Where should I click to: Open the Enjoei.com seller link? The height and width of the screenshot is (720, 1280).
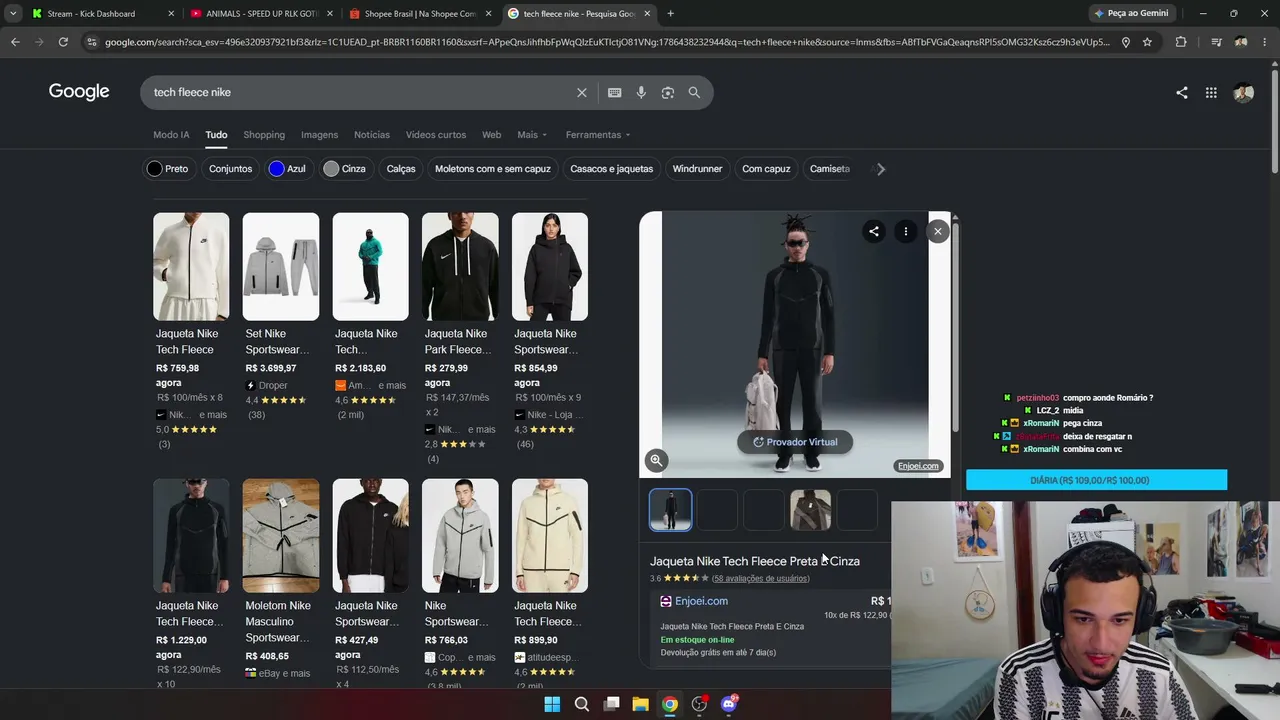pyautogui.click(x=701, y=601)
